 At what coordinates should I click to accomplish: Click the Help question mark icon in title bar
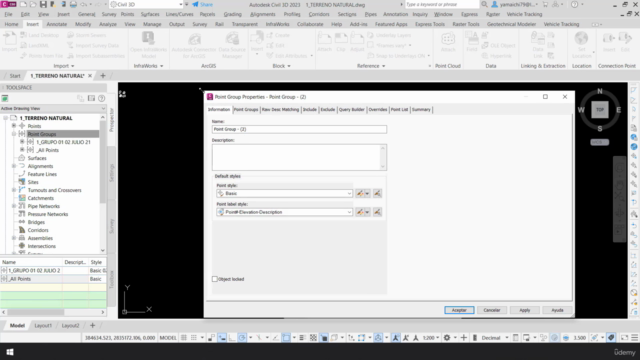point(574,4)
